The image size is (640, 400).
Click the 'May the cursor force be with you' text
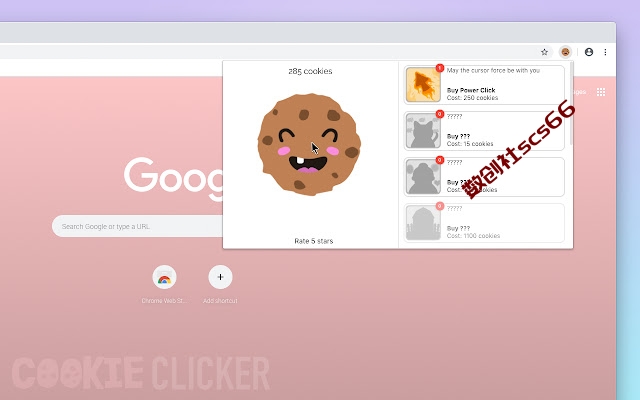tap(493, 70)
